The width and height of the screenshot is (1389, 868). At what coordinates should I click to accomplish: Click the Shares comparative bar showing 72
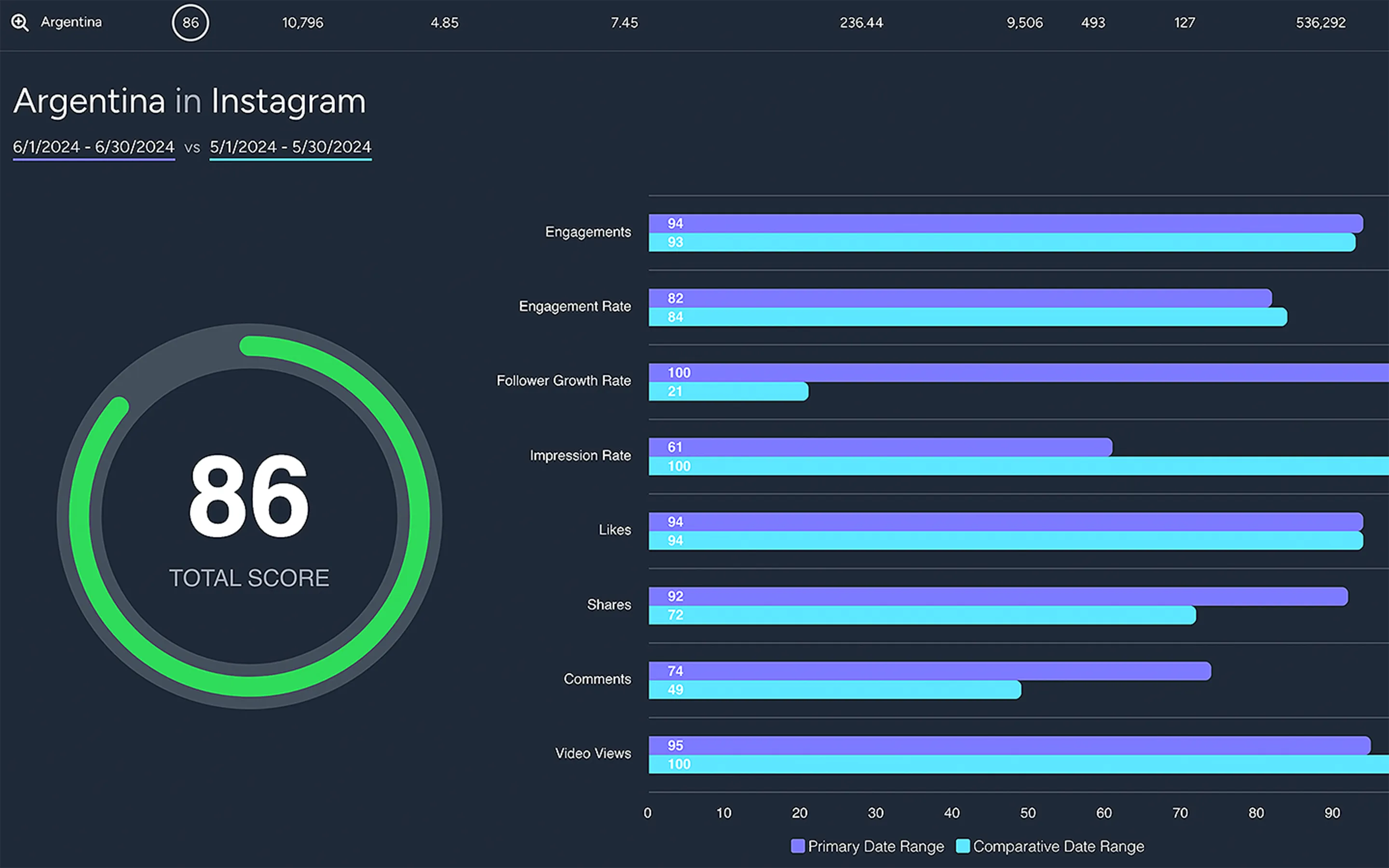[x=922, y=615]
